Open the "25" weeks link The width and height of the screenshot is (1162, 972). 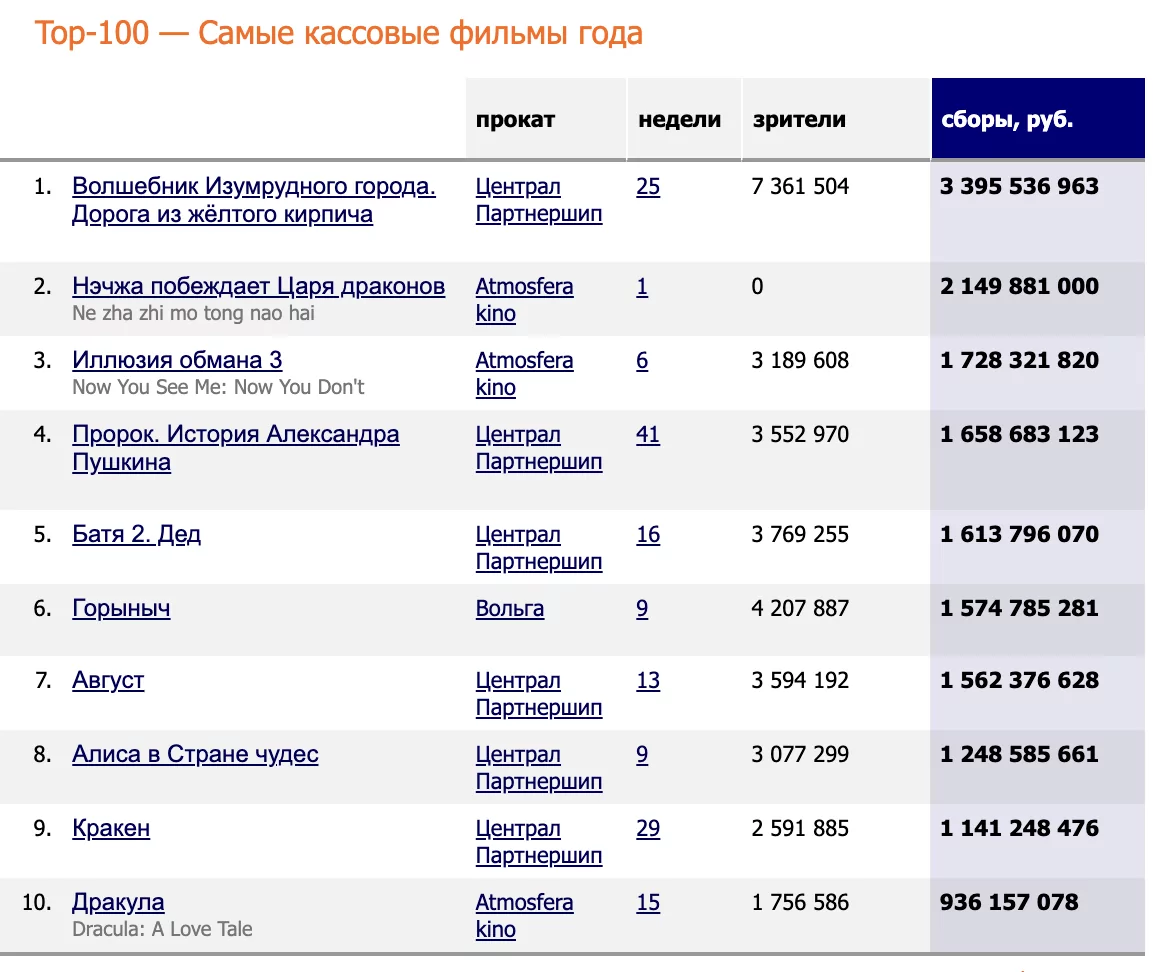point(647,187)
